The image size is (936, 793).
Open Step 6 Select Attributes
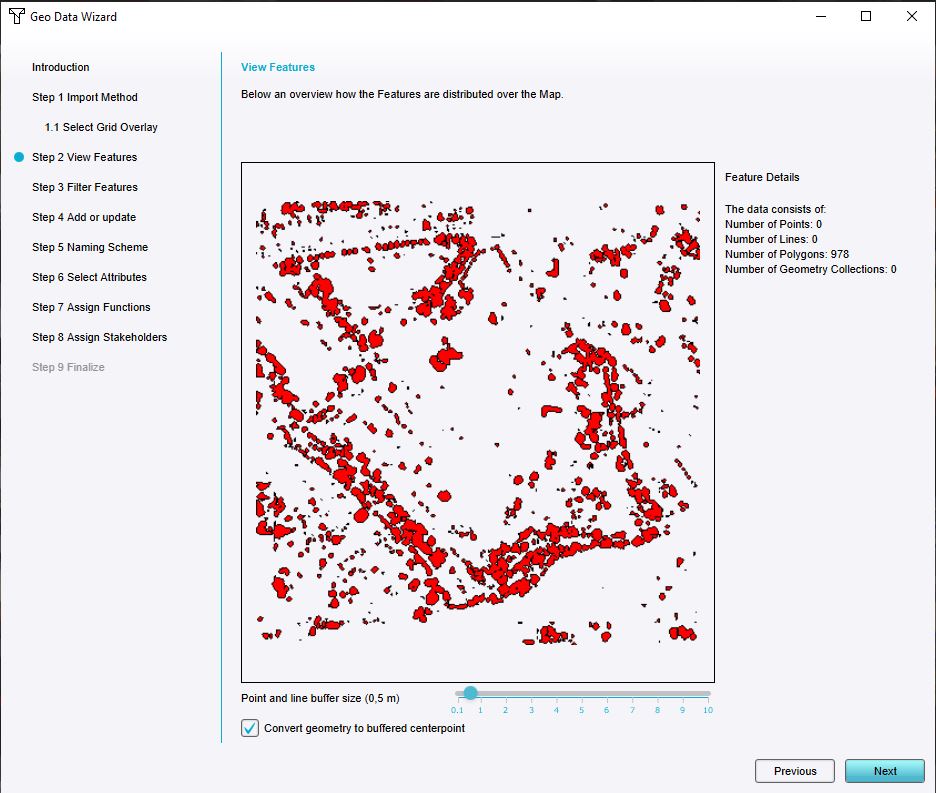point(89,277)
